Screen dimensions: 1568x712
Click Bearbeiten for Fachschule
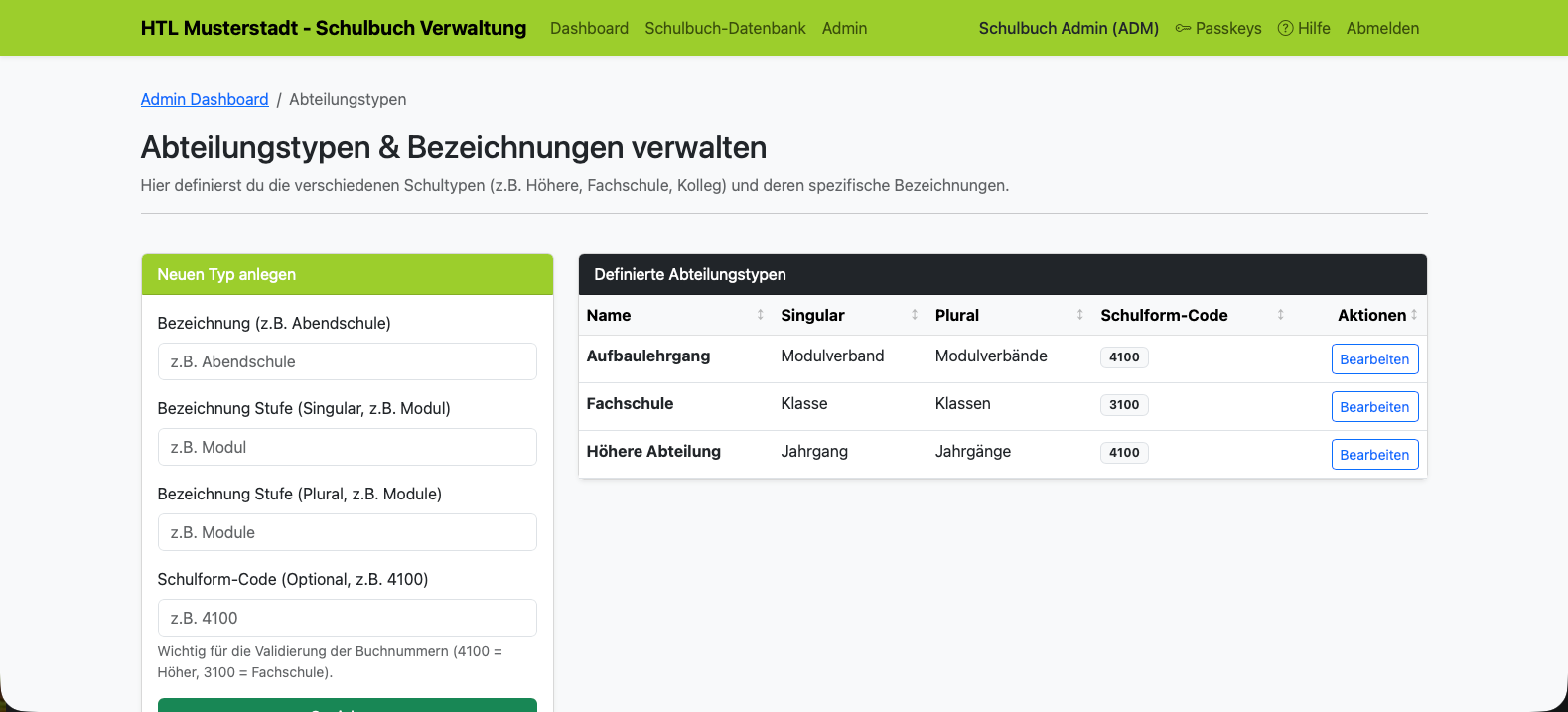(1374, 407)
